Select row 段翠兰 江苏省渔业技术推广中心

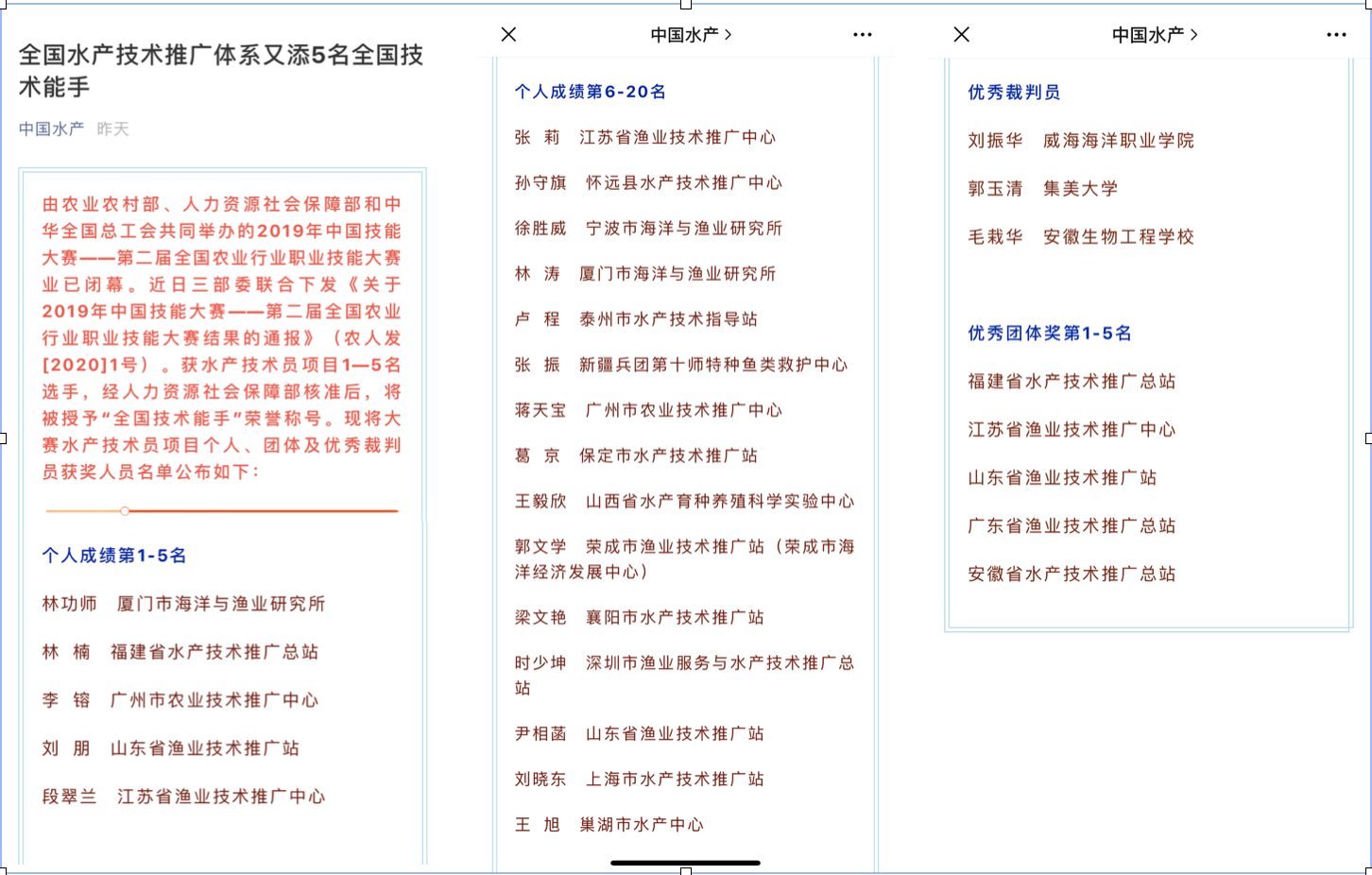(x=183, y=797)
